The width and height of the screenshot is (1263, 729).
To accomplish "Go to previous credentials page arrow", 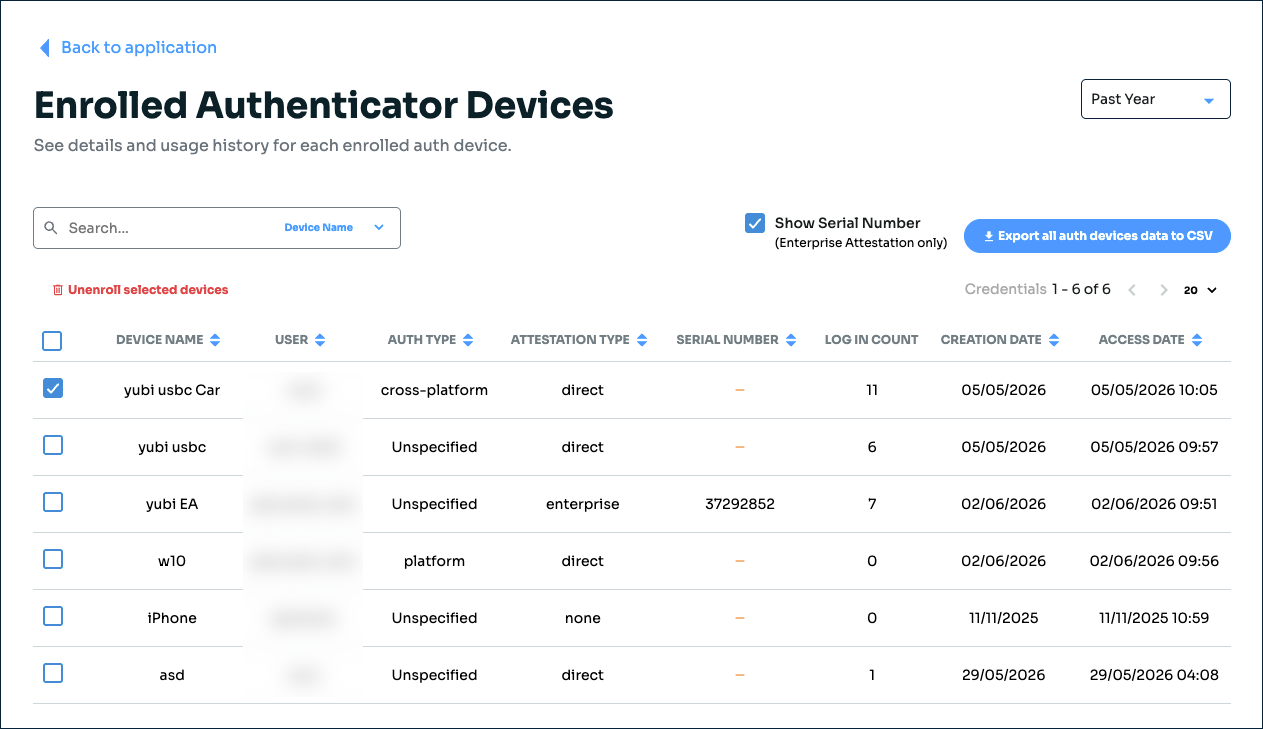I will [x=1132, y=290].
